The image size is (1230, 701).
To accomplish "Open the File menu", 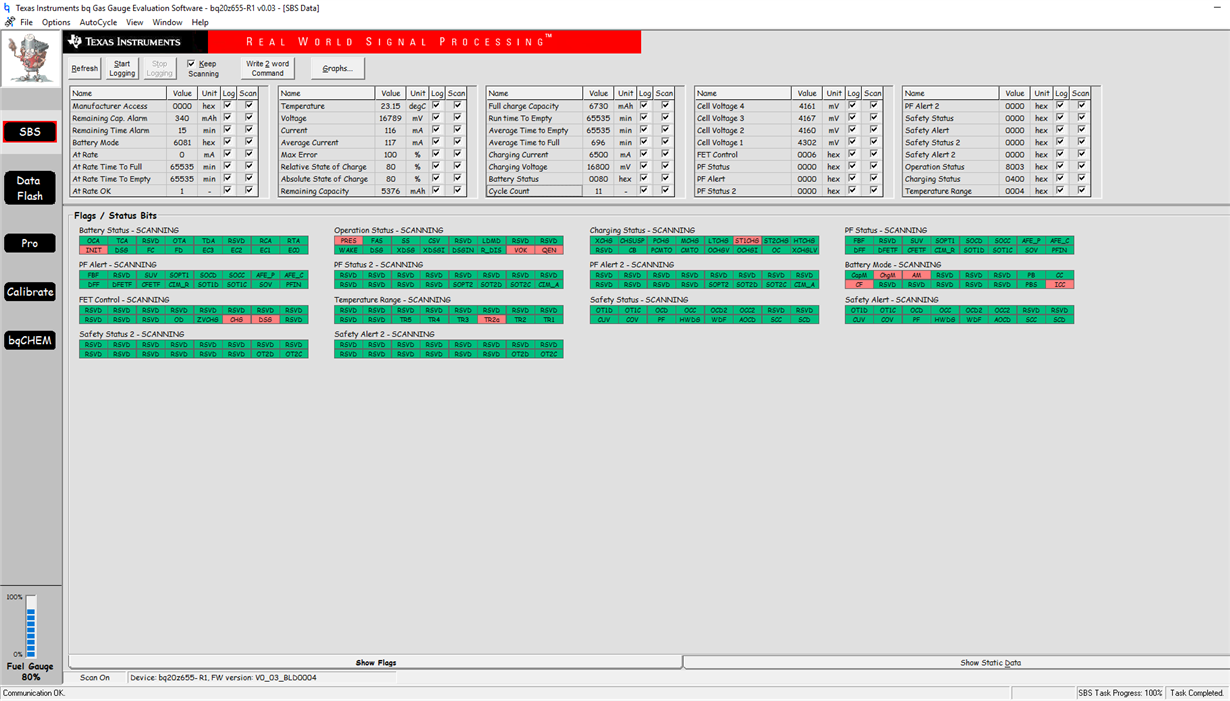I will (x=26, y=22).
